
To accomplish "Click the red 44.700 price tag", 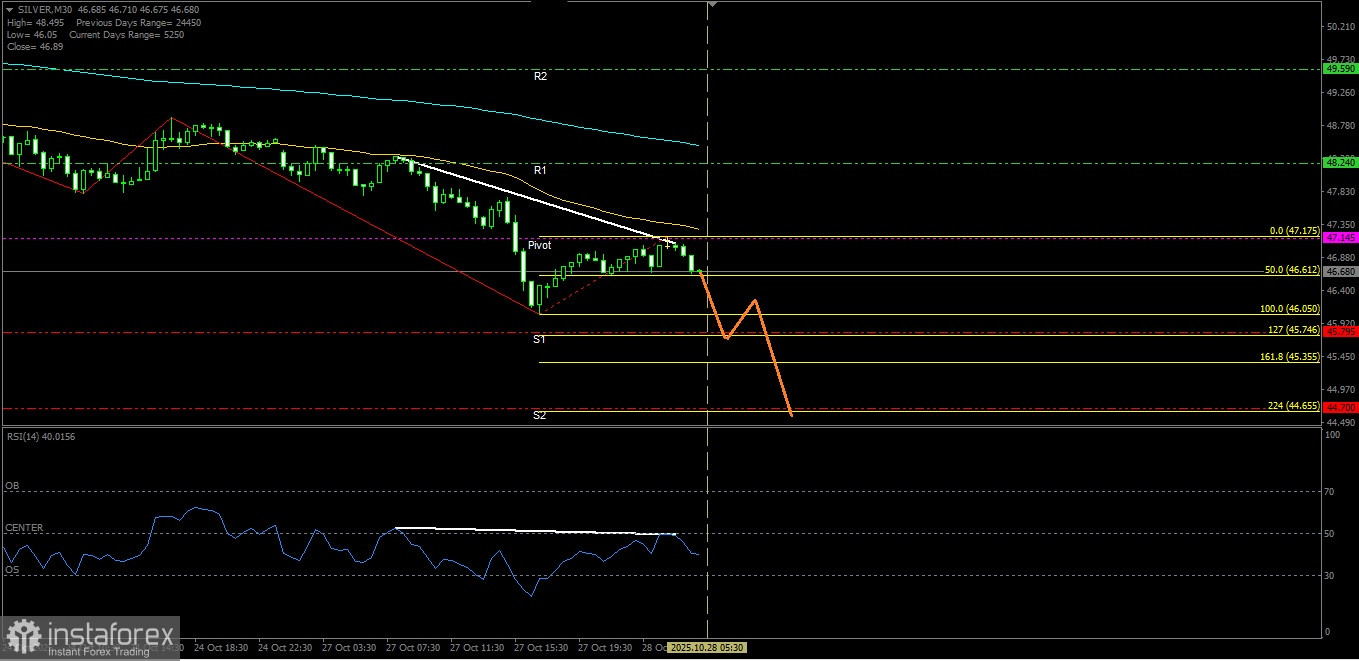I will [1339, 408].
